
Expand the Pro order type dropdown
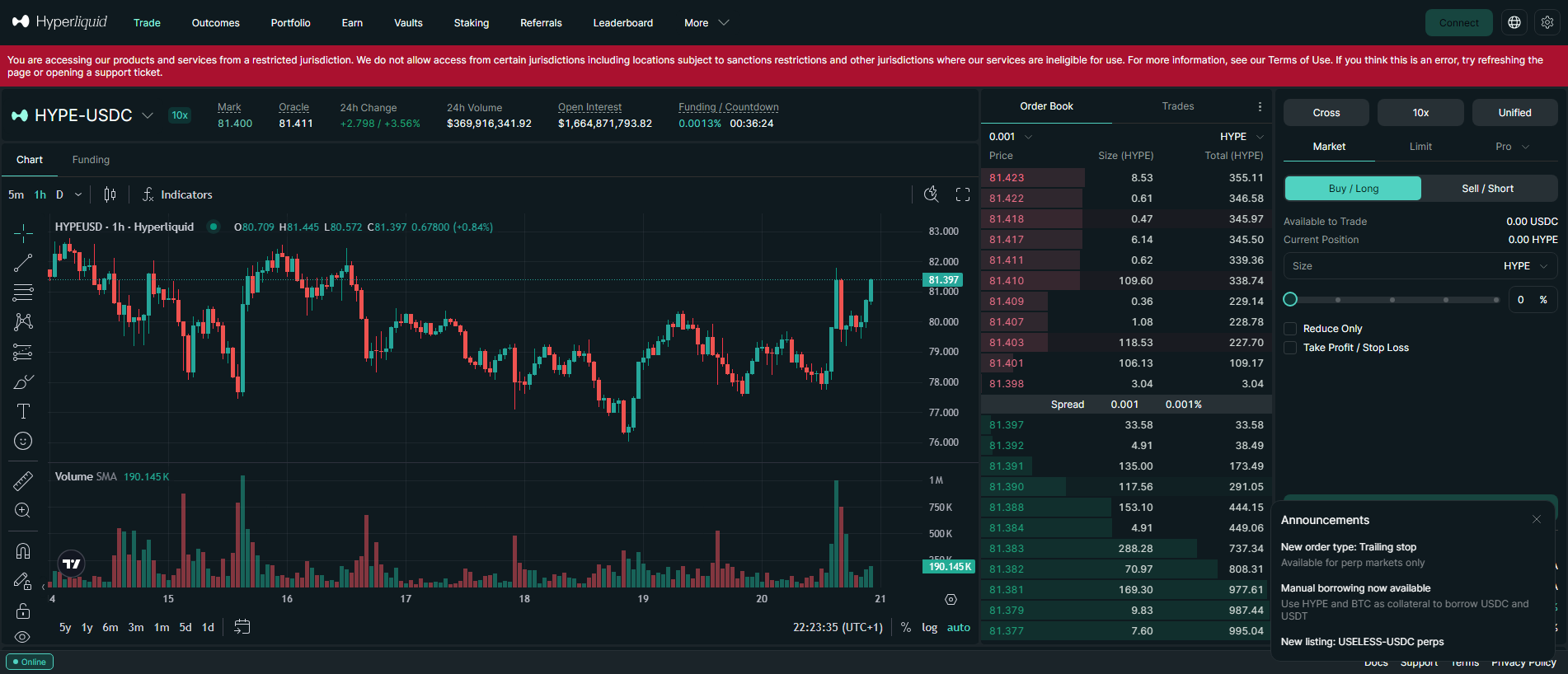point(1512,147)
